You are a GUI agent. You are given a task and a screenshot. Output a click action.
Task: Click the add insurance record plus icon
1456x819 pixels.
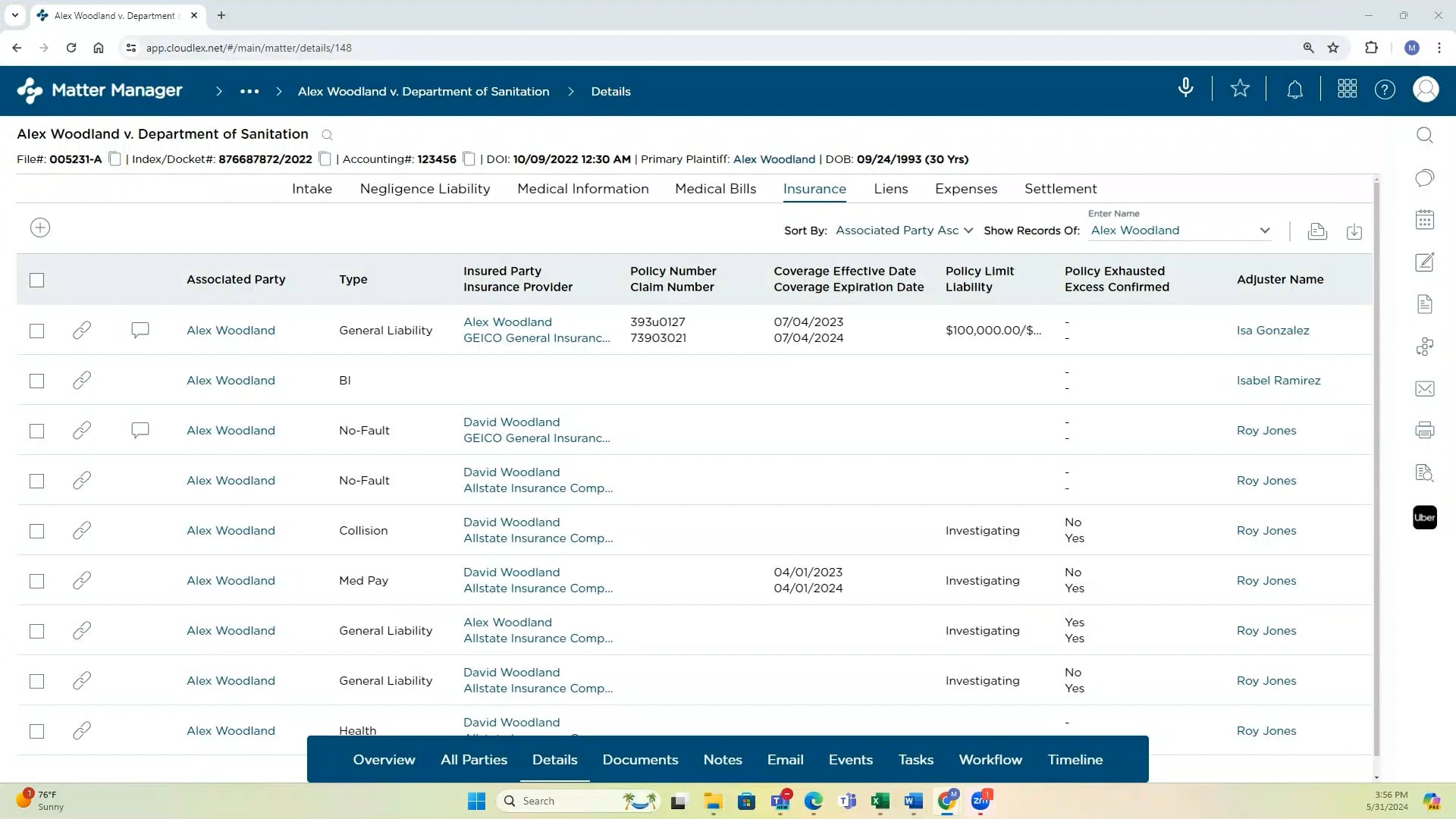pos(40,227)
